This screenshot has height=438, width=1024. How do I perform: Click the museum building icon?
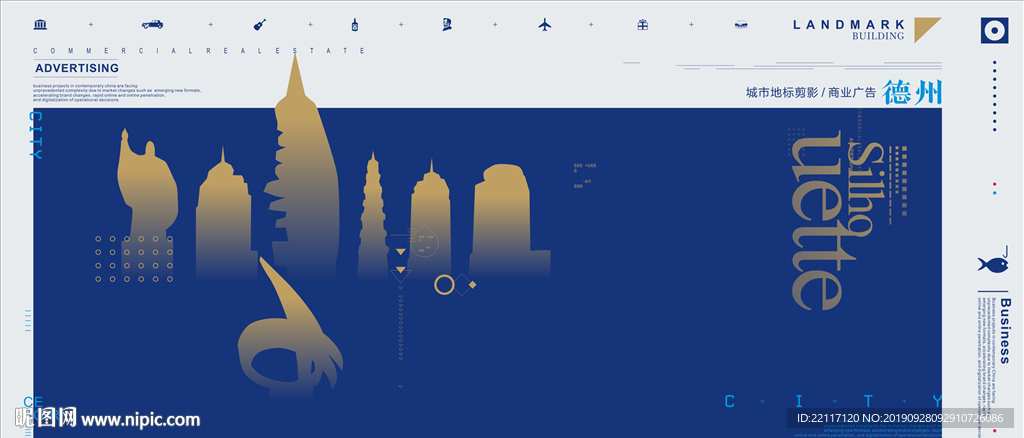pos(40,25)
